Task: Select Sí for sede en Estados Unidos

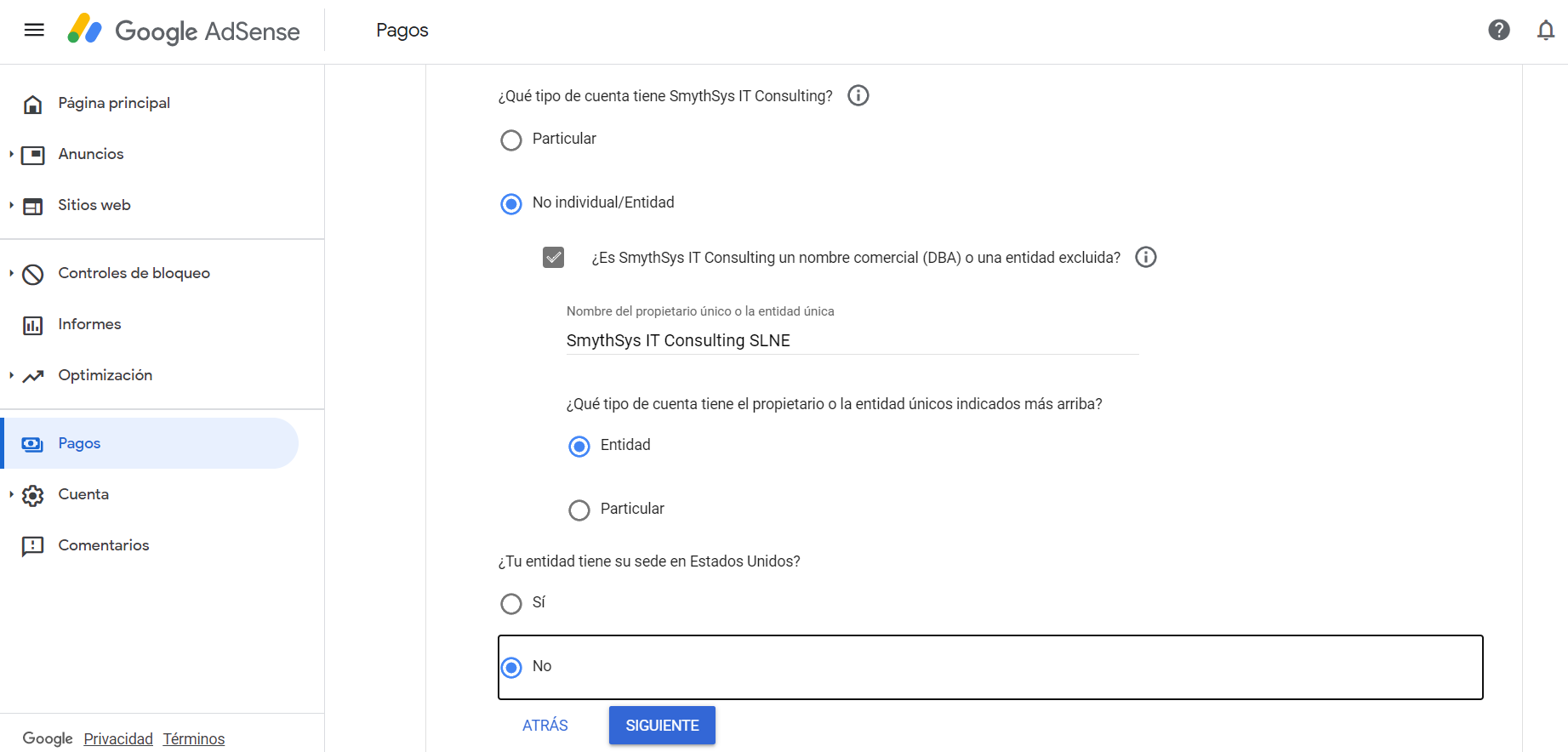Action: click(x=511, y=604)
